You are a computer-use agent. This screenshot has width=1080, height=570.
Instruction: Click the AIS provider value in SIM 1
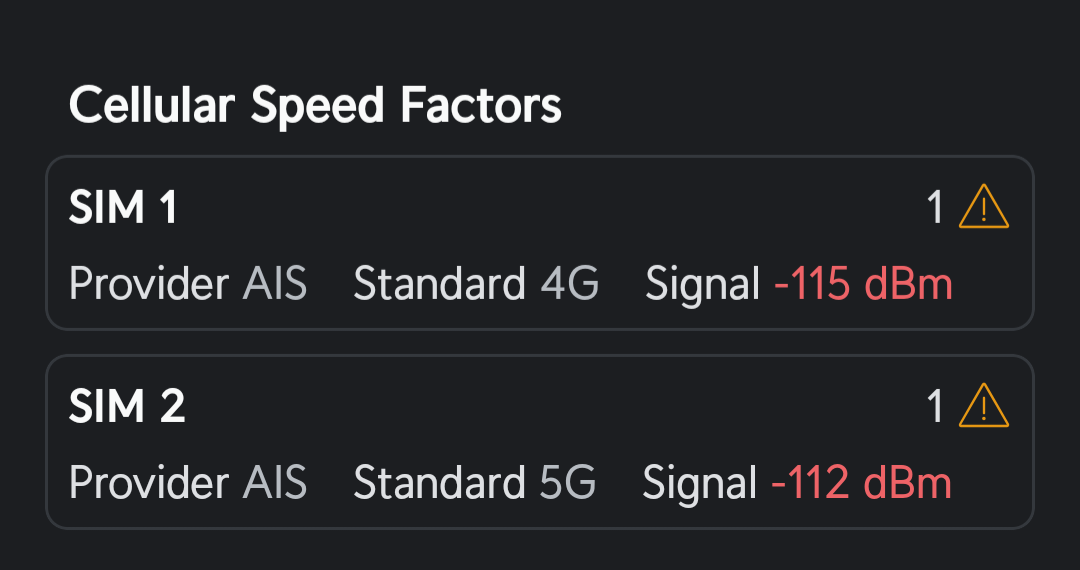pyautogui.click(x=275, y=285)
